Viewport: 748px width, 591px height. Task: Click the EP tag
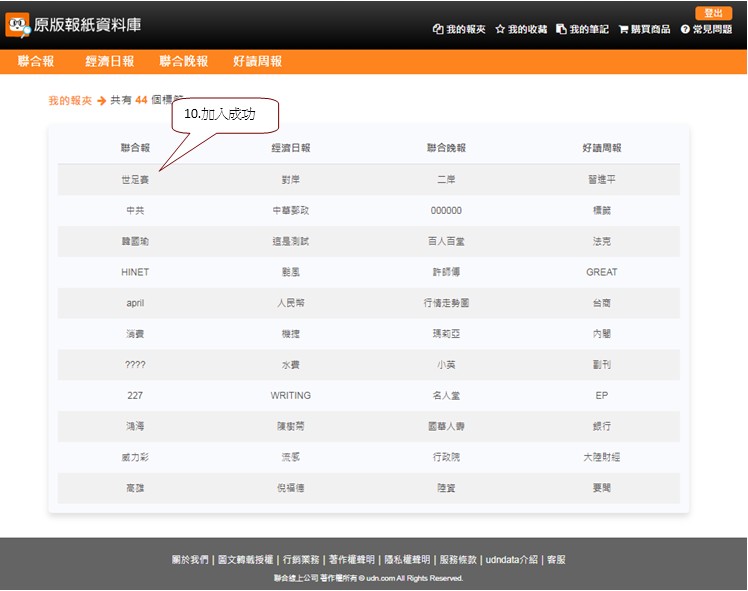click(x=602, y=395)
